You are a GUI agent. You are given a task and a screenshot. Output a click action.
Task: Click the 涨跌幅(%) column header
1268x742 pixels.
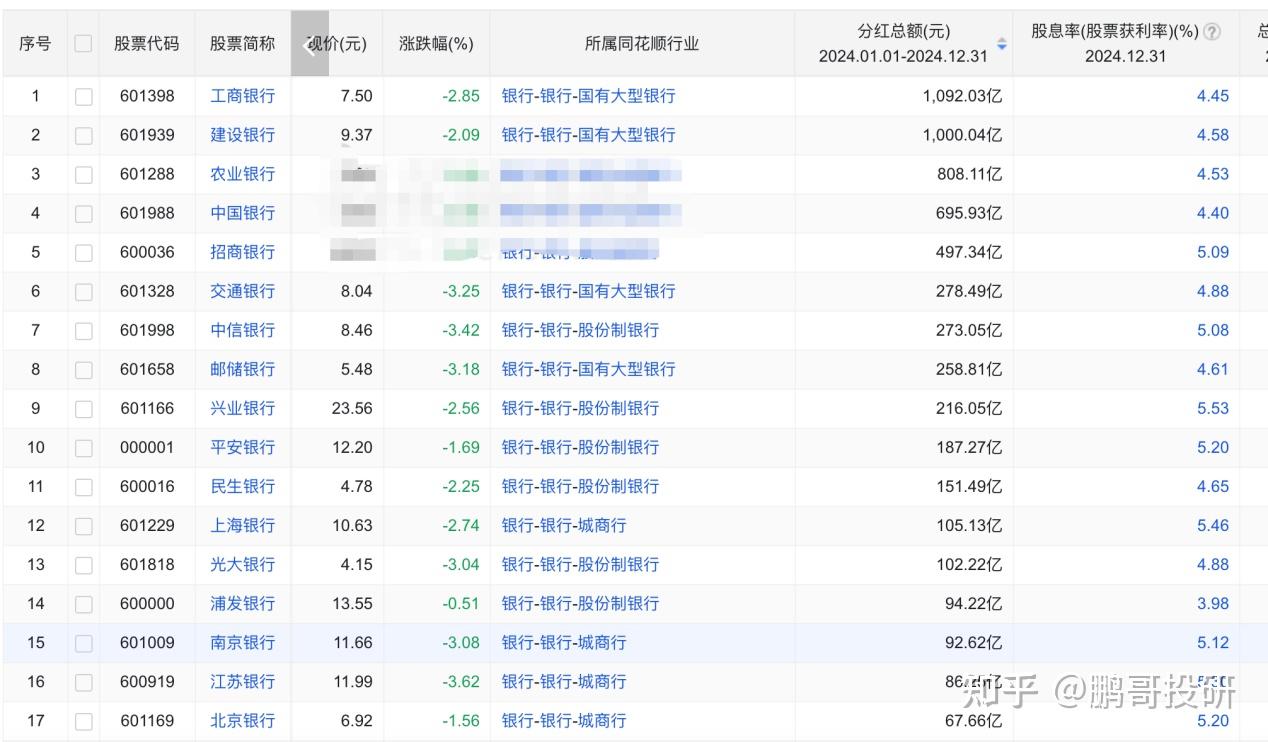tap(436, 43)
